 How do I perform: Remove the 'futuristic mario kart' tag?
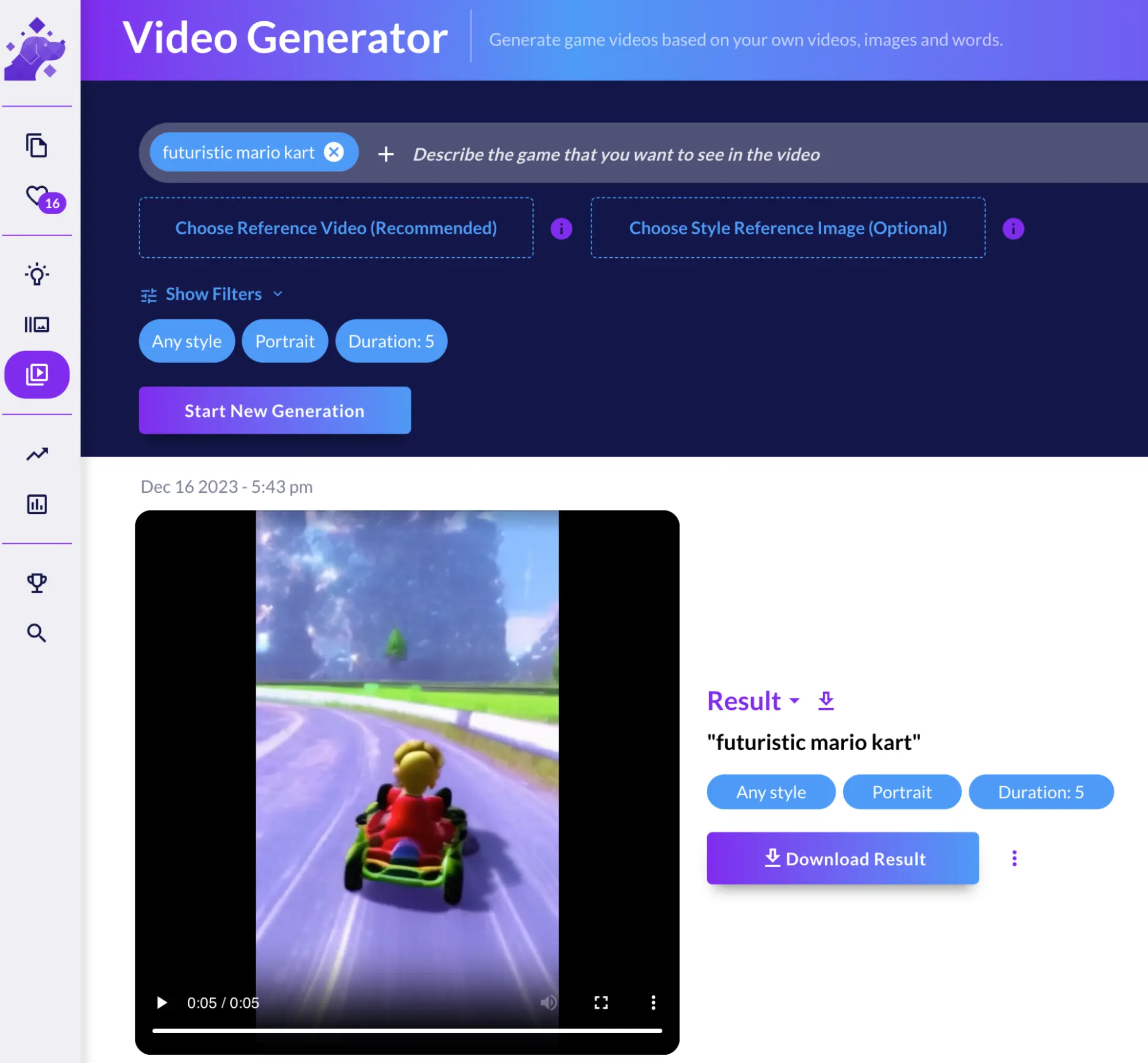tap(334, 152)
